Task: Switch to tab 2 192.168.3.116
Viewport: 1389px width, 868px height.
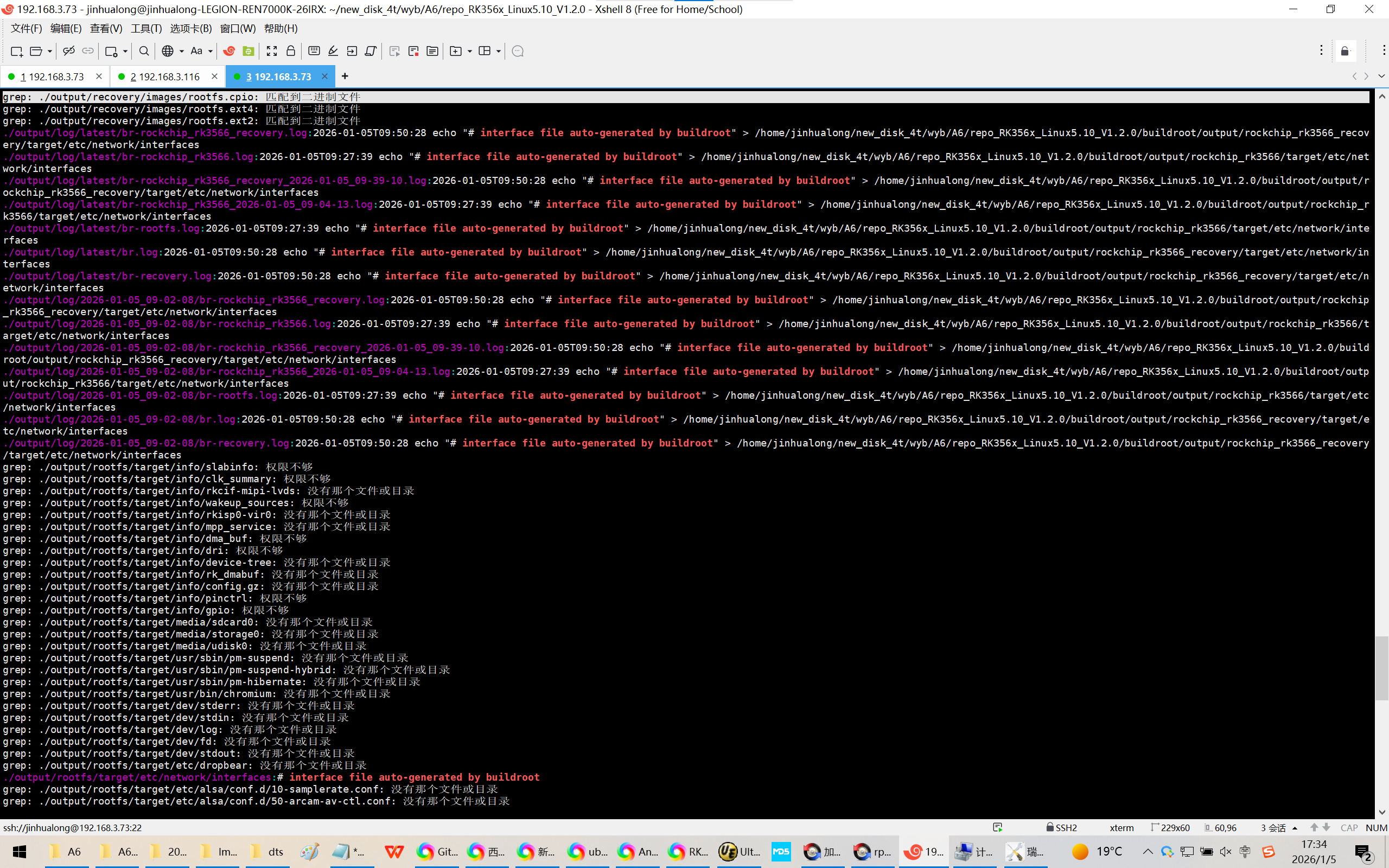Action: pyautogui.click(x=165, y=76)
